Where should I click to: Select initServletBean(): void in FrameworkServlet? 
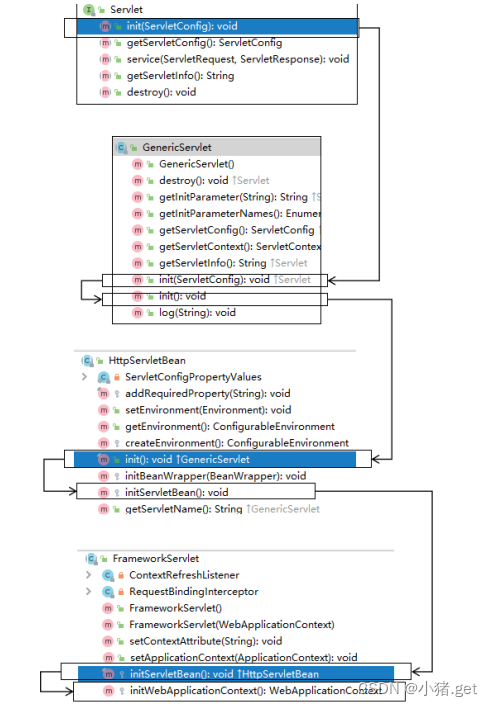236,674
